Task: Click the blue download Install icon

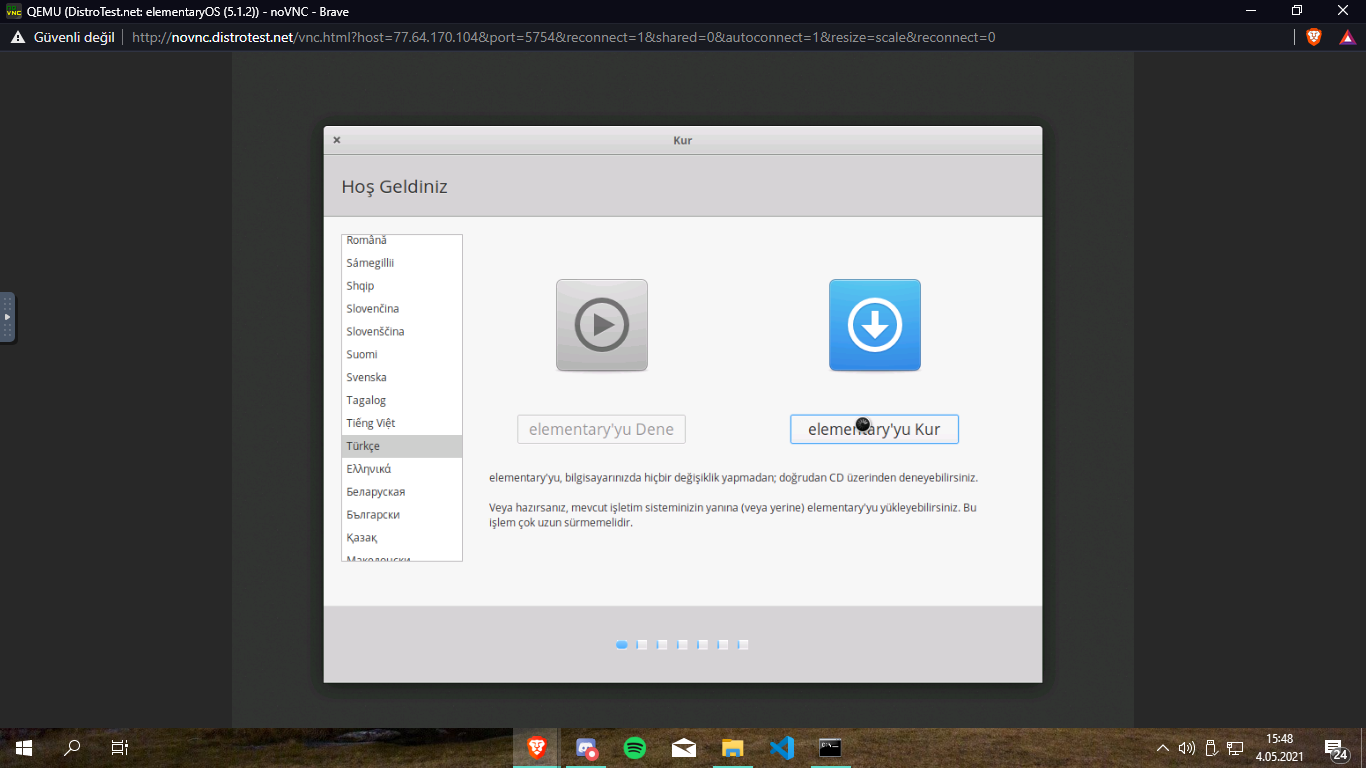Action: 875,325
